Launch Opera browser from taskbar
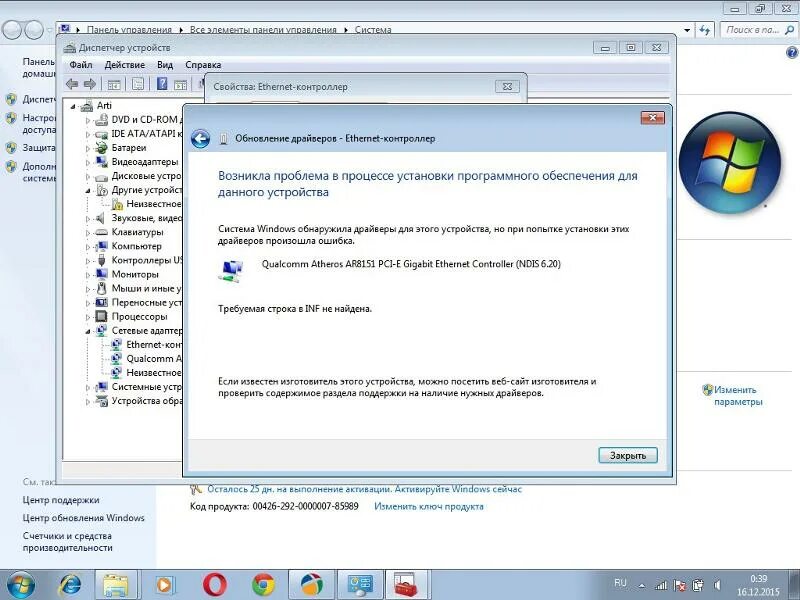This screenshot has height=600, width=800. click(x=215, y=585)
